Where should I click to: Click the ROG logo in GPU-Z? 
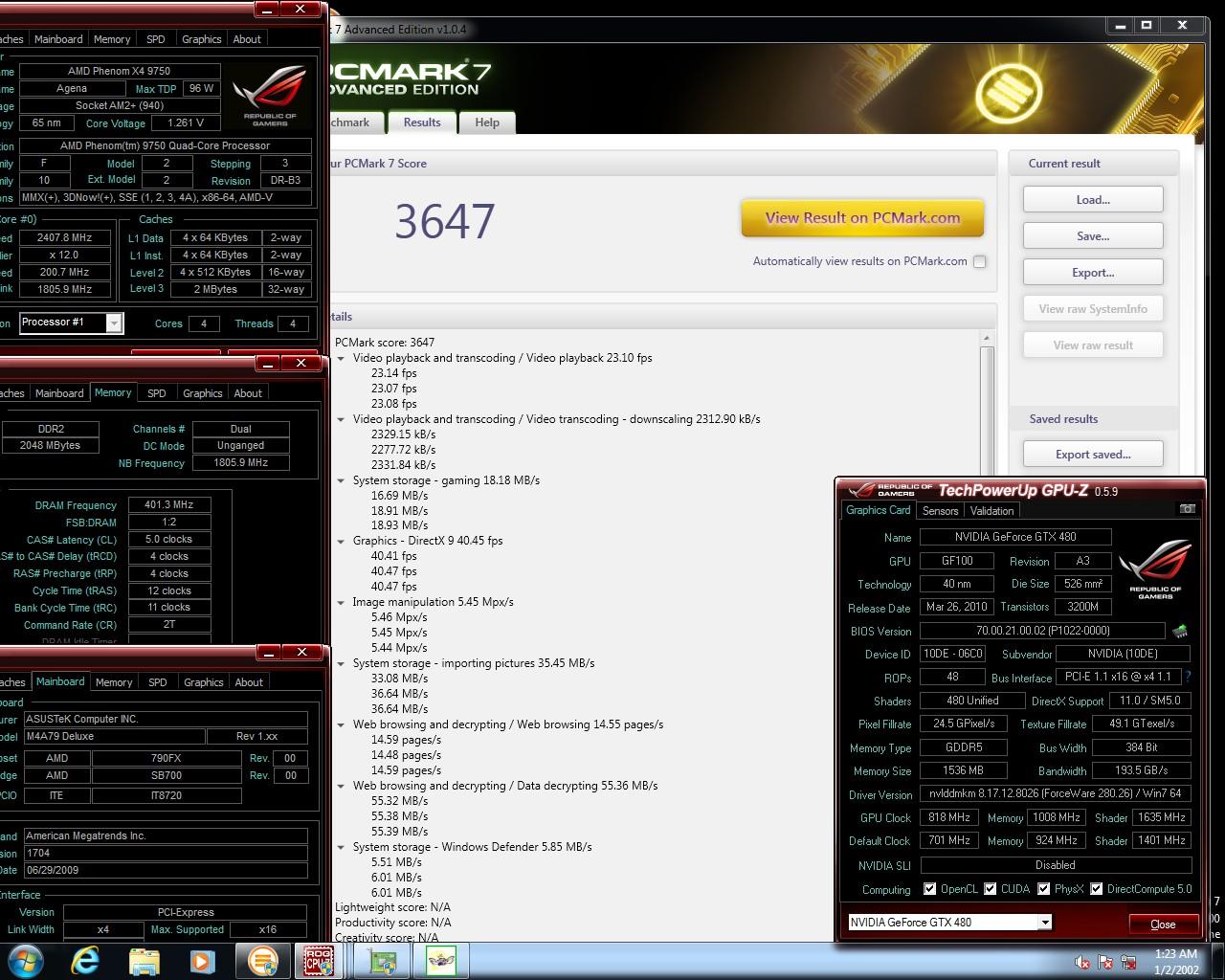(1155, 569)
